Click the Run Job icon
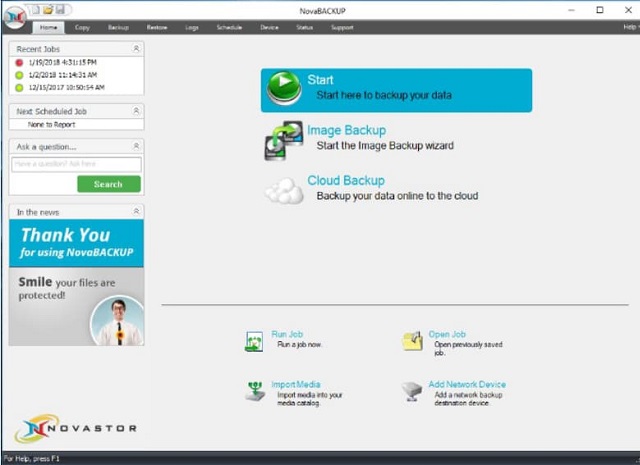Image resolution: width=640 pixels, height=465 pixels. pyautogui.click(x=254, y=341)
